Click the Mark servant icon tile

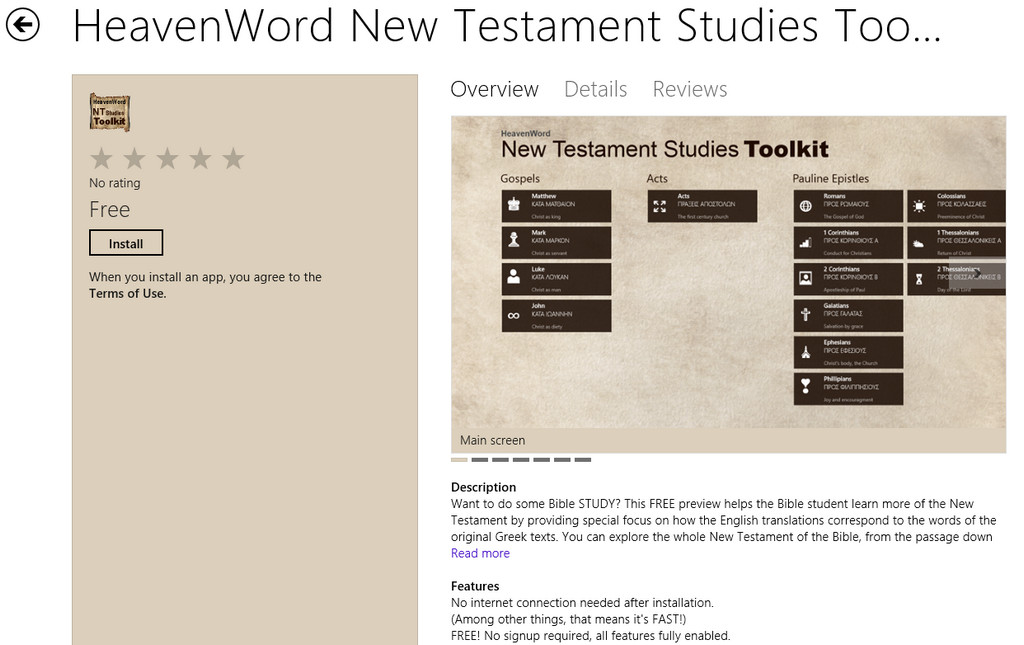(x=512, y=241)
